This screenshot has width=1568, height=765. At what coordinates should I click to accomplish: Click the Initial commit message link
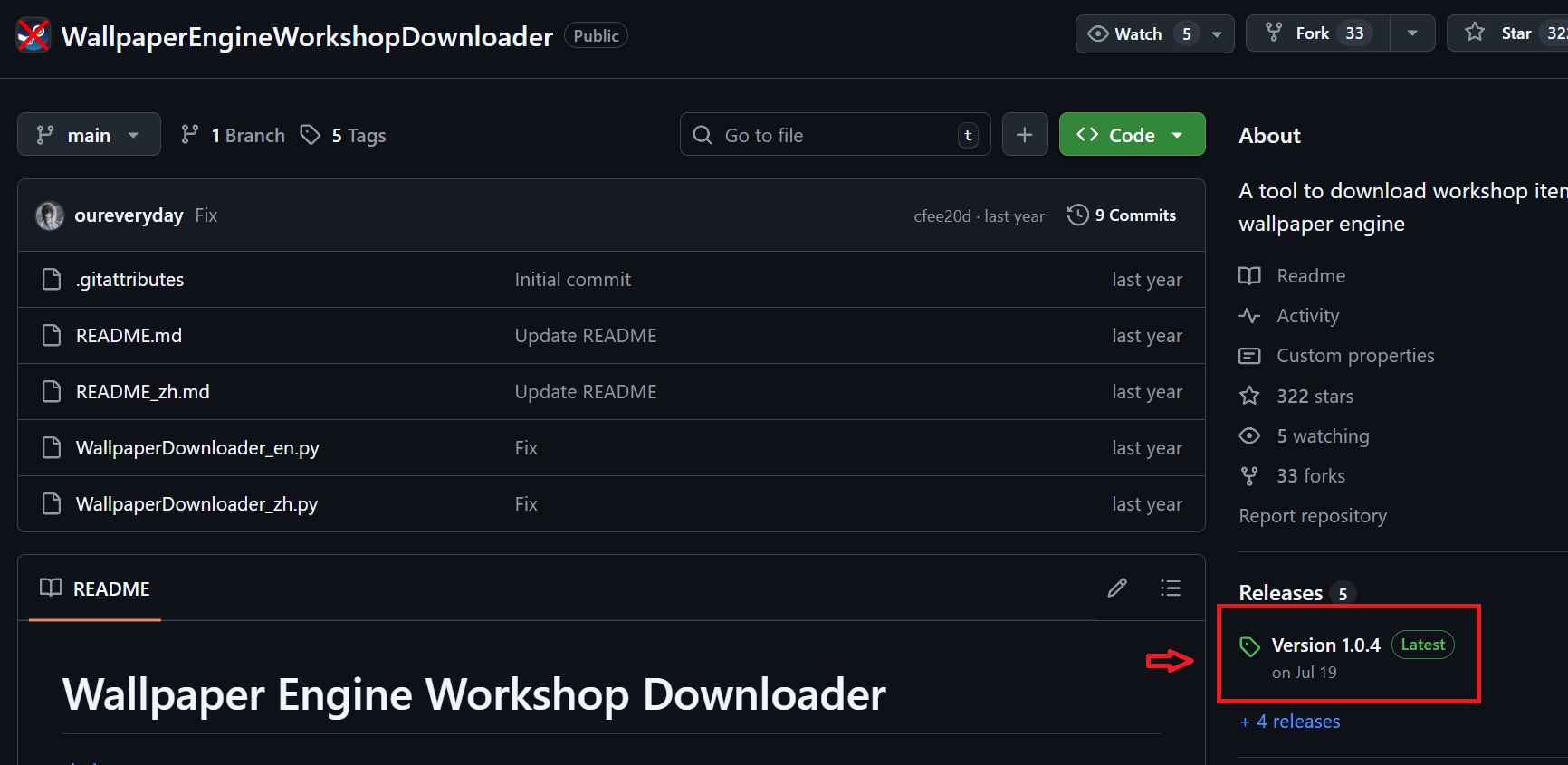click(573, 280)
